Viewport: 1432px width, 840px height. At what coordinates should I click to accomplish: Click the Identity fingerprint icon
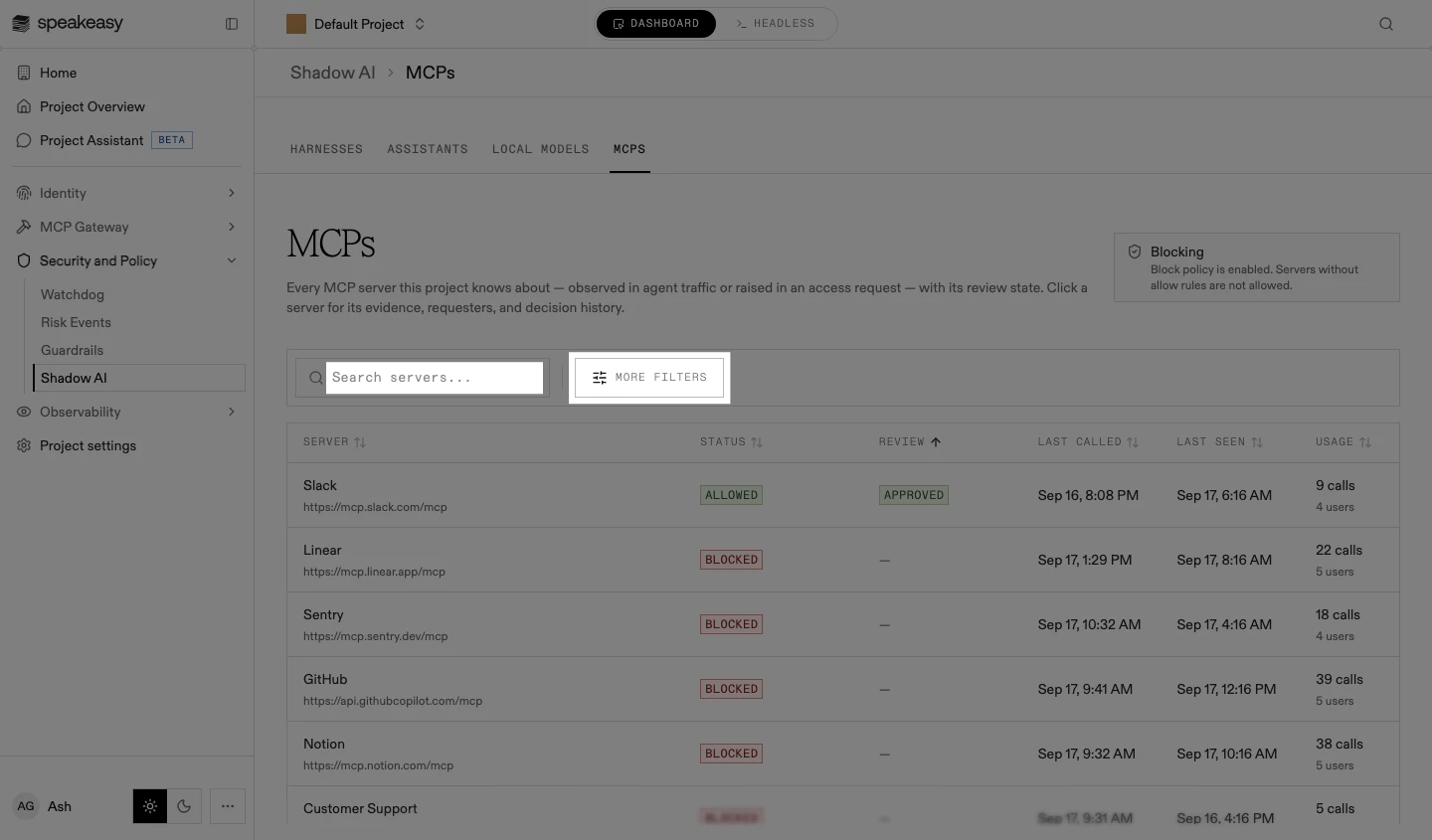click(x=24, y=193)
